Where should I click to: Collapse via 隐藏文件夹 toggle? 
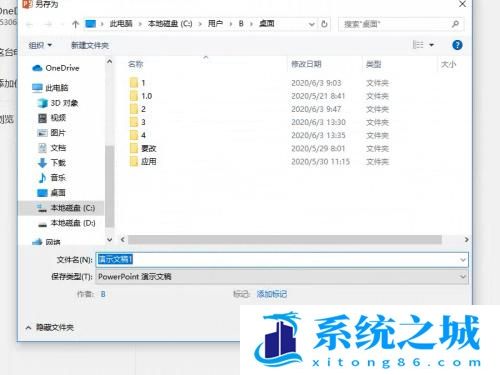click(50, 327)
